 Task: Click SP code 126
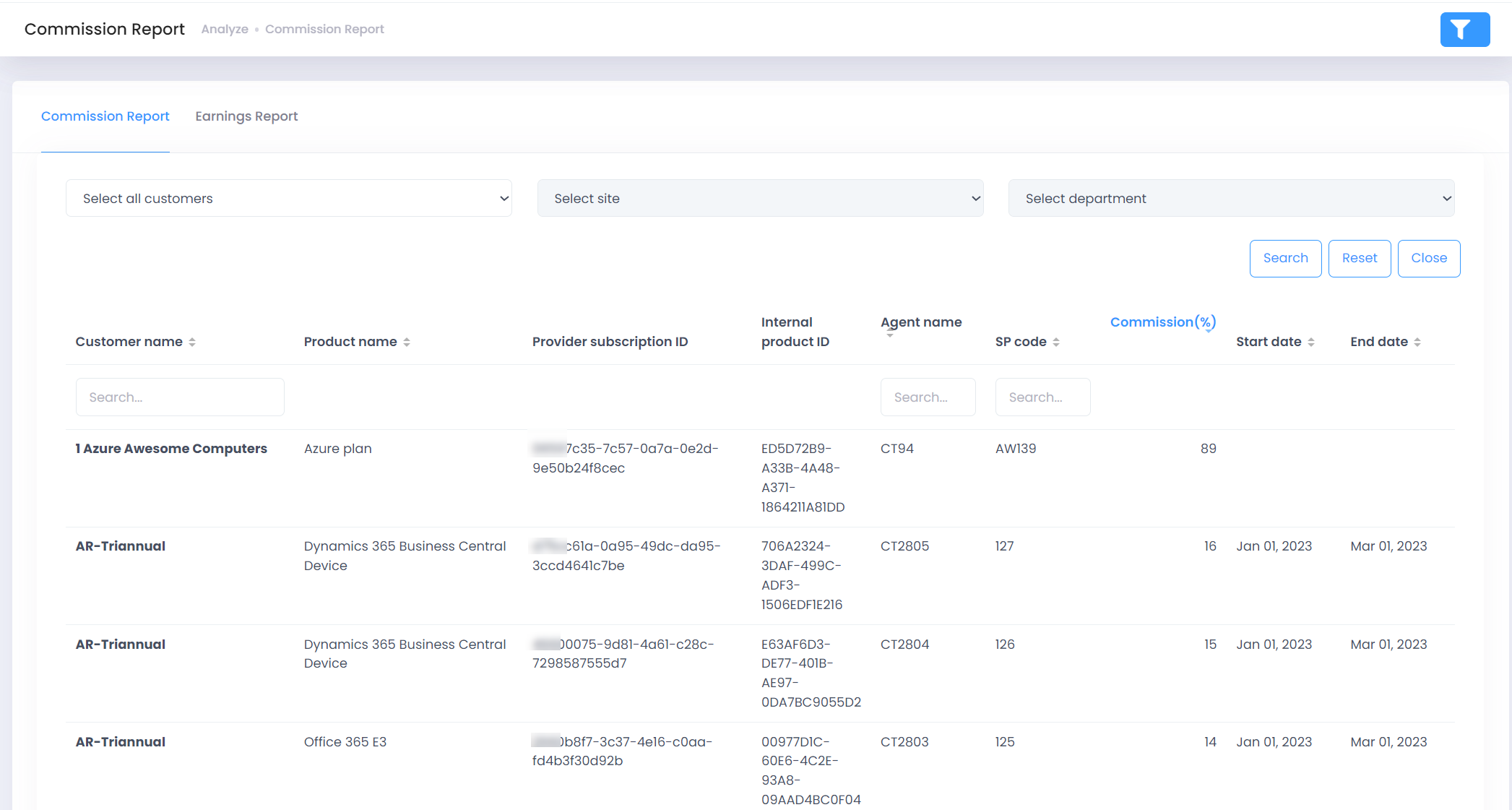click(1005, 645)
